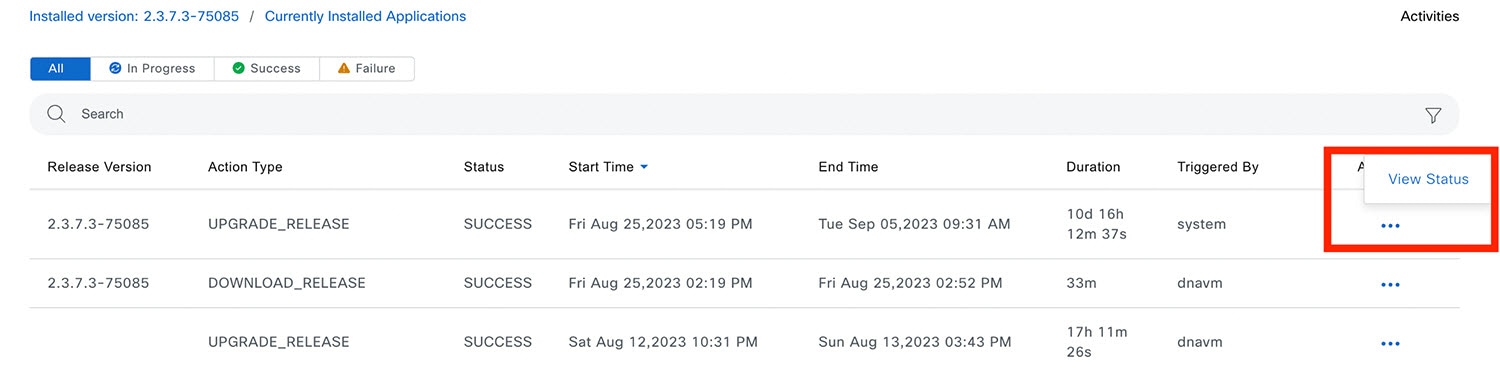Open the Installed version 2.3.7.3-75085 link
The width and height of the screenshot is (1500, 368).
[134, 16]
